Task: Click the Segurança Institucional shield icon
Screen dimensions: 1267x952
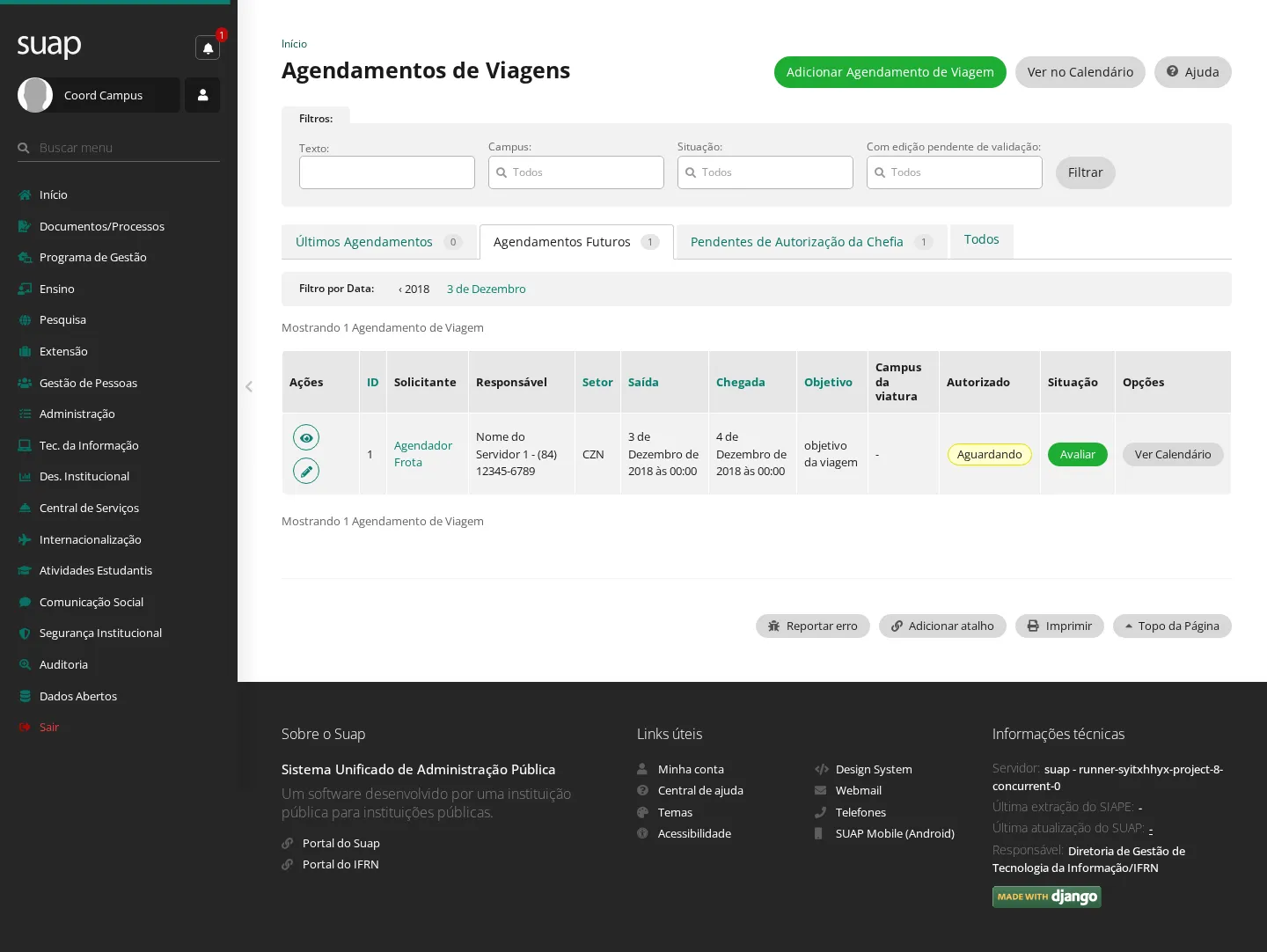Action: click(25, 633)
